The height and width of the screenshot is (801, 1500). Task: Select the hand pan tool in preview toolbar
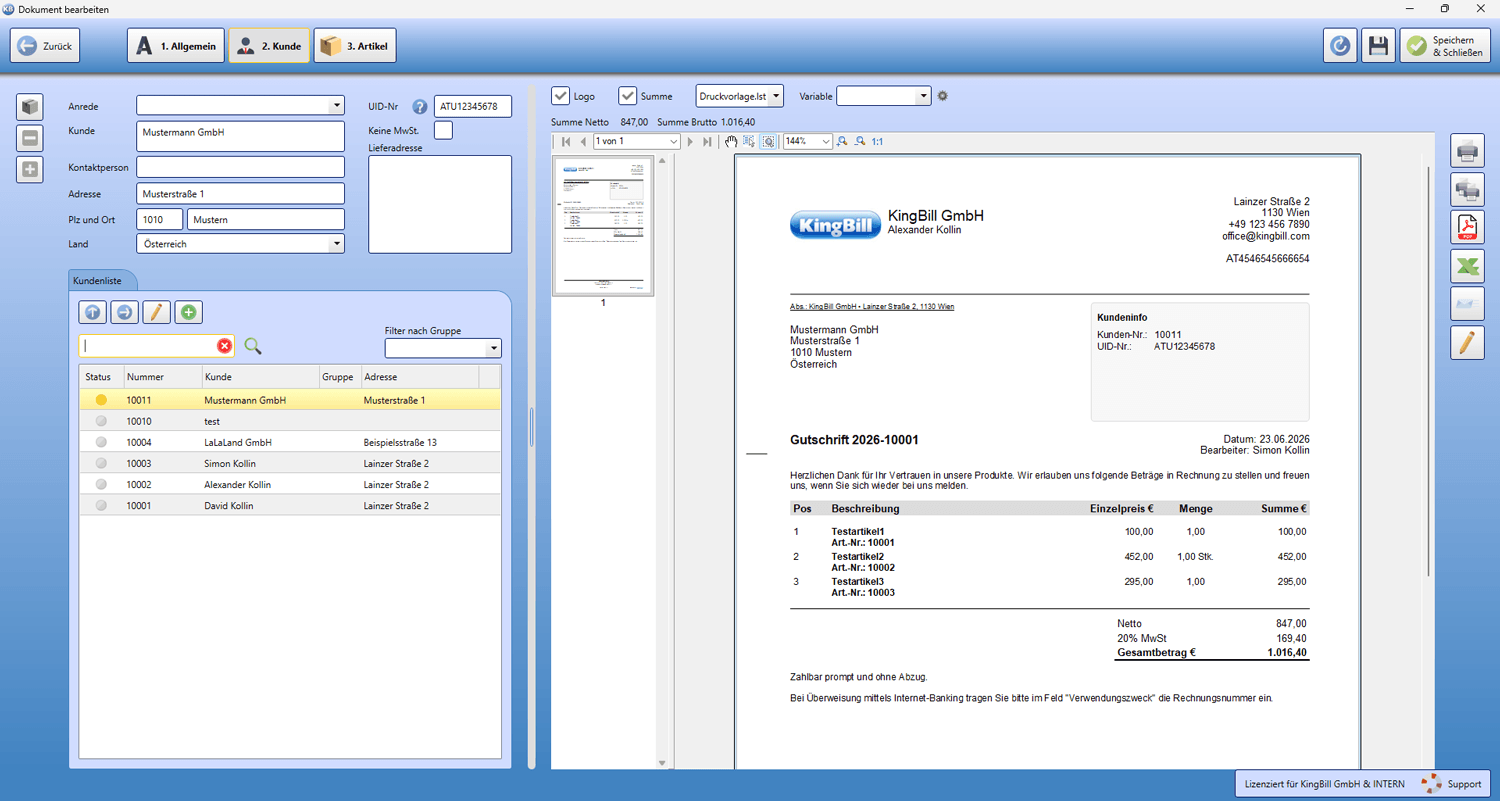pos(731,142)
